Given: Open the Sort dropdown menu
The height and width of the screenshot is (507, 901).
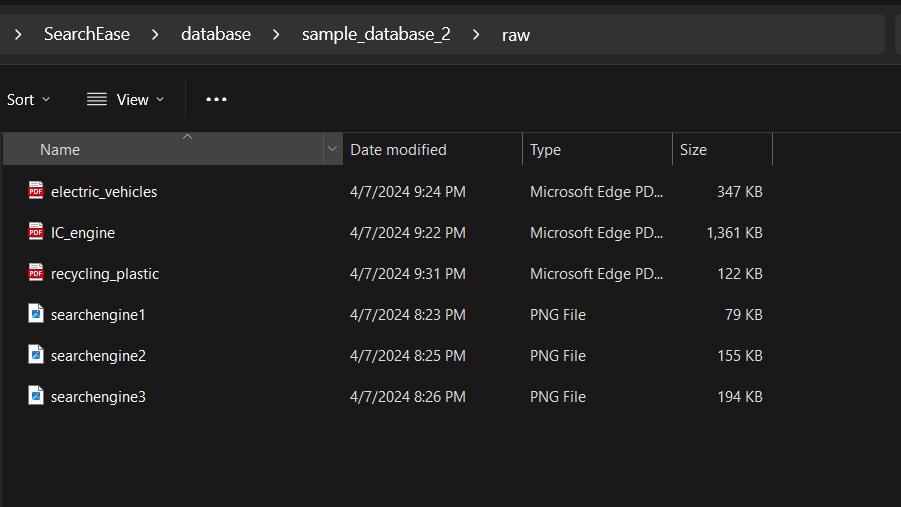Looking at the screenshot, I should [x=28, y=99].
